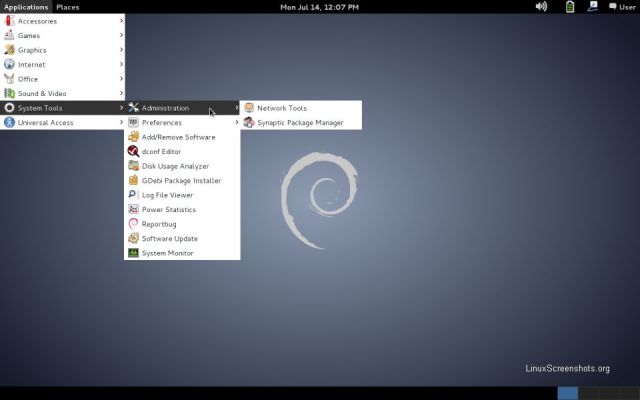The height and width of the screenshot is (400, 640).
Task: Expand the Accessories submenu arrow
Action: point(121,21)
